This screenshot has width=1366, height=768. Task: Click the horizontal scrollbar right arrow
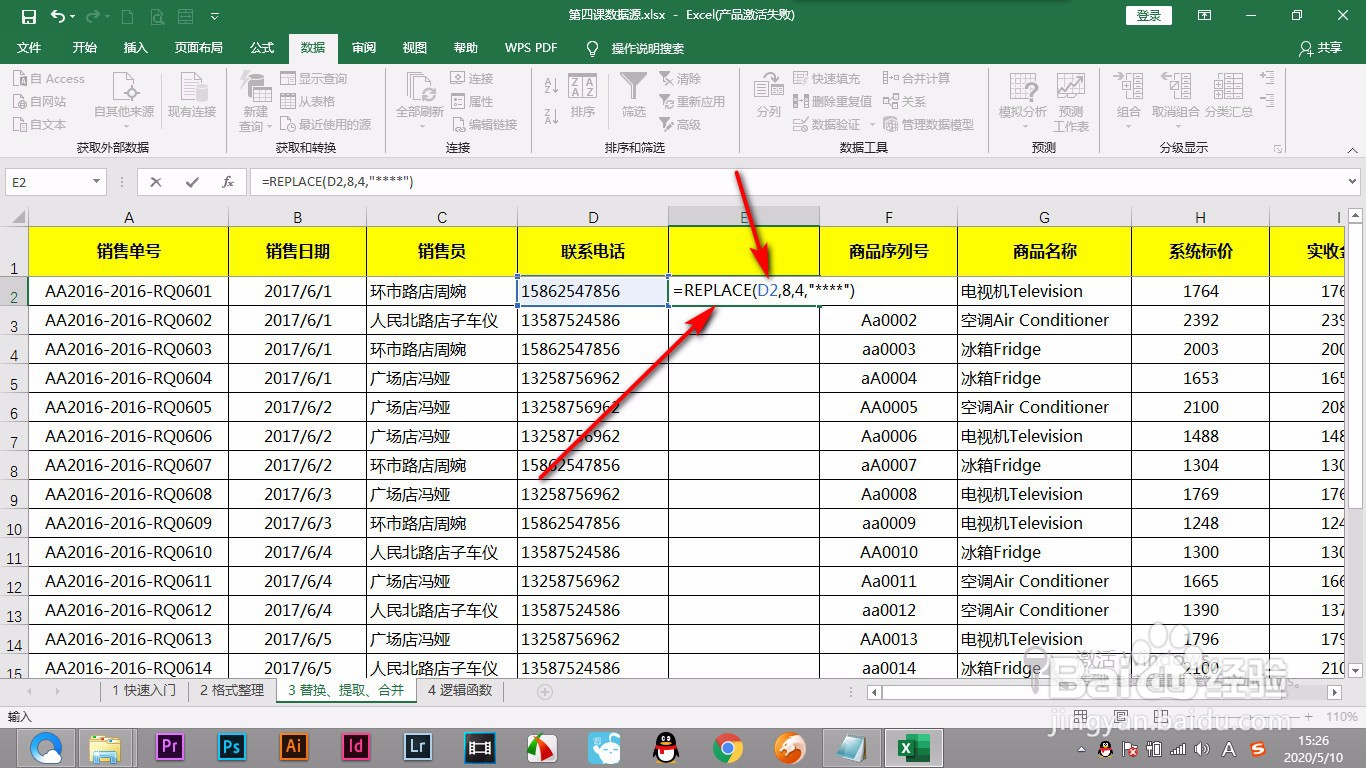(x=1334, y=691)
